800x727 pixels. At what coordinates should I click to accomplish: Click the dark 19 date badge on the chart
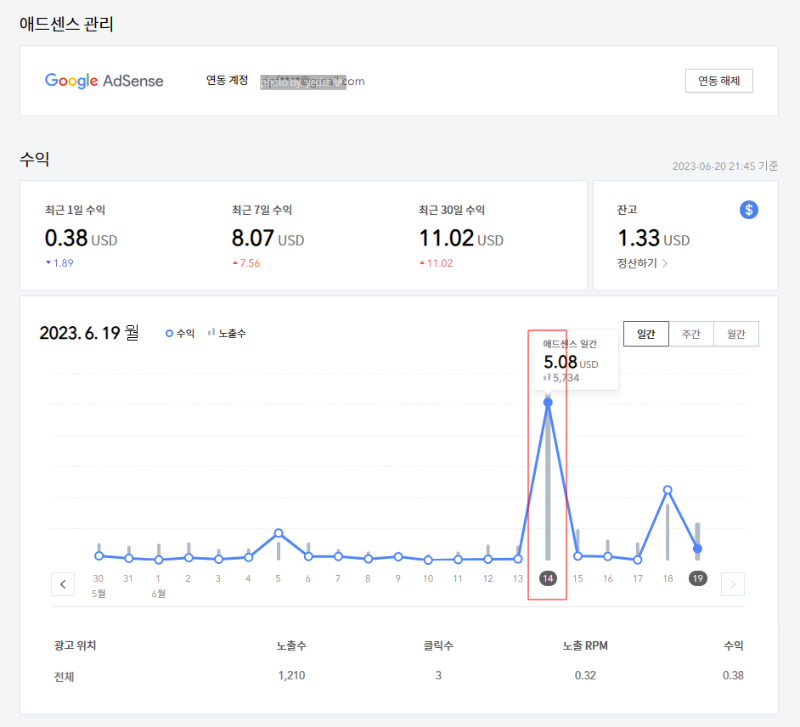697,577
